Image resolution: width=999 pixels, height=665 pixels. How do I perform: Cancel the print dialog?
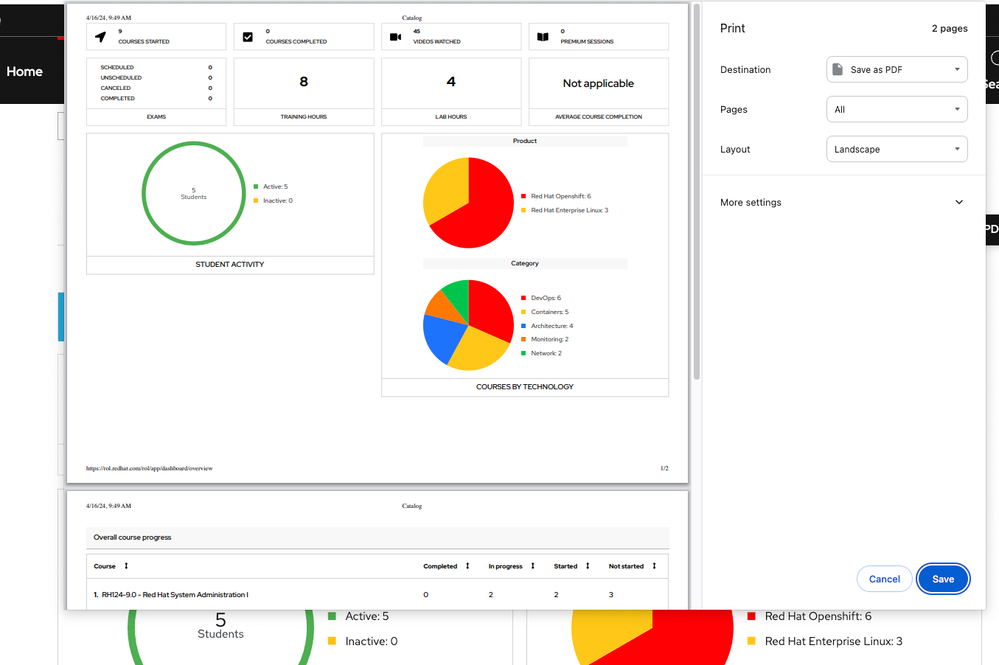click(884, 579)
